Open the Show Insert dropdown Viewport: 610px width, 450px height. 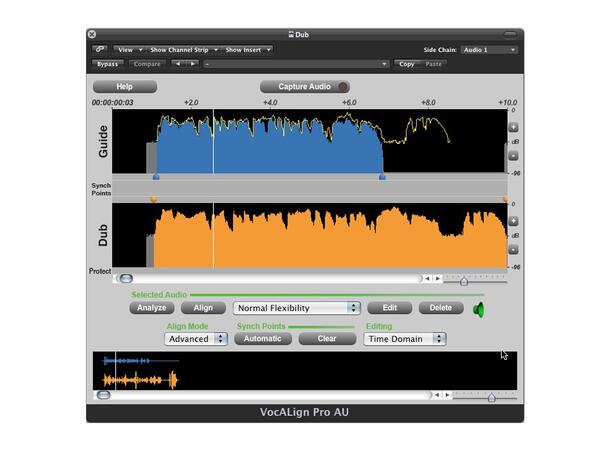click(247, 50)
